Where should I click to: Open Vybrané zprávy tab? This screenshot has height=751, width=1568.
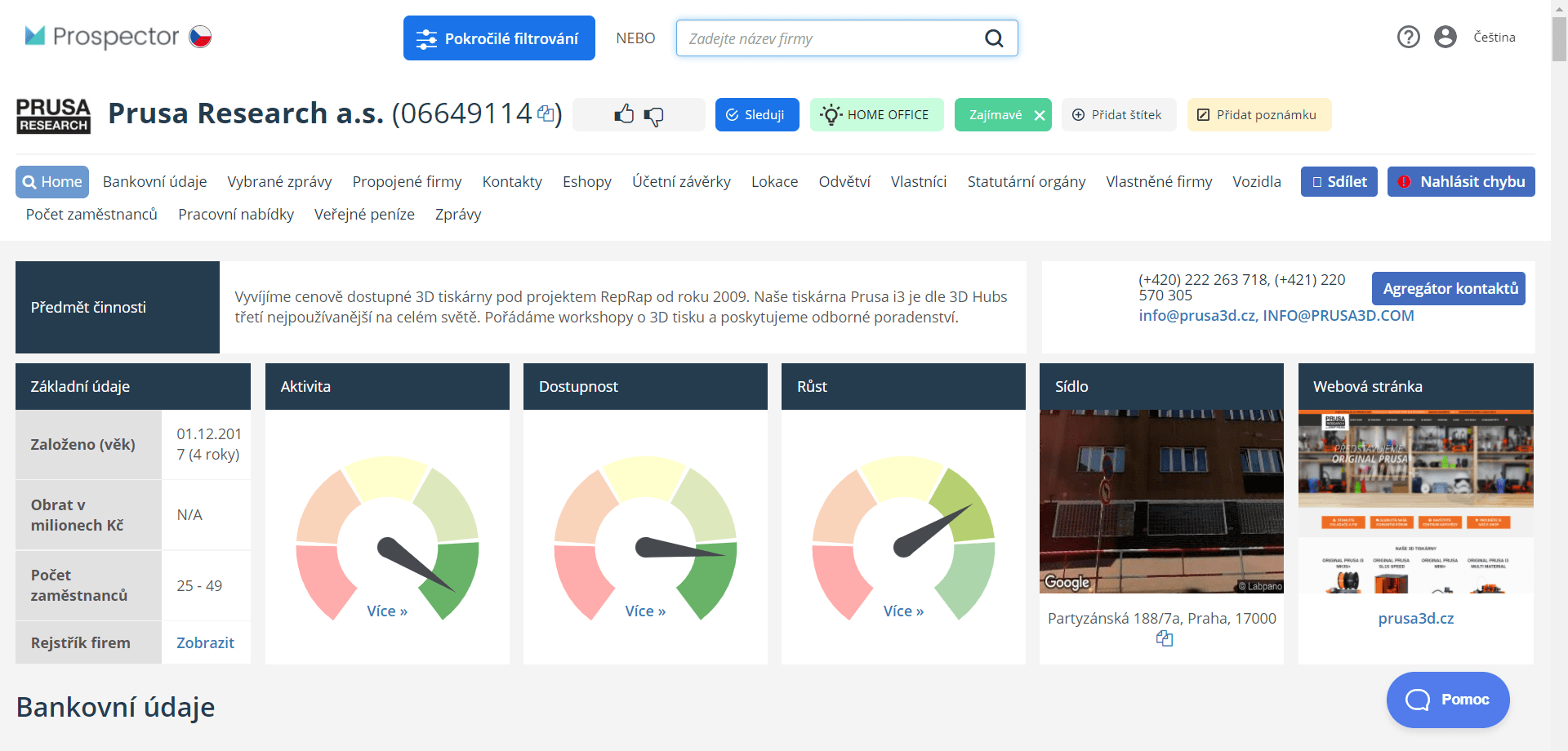(x=279, y=182)
